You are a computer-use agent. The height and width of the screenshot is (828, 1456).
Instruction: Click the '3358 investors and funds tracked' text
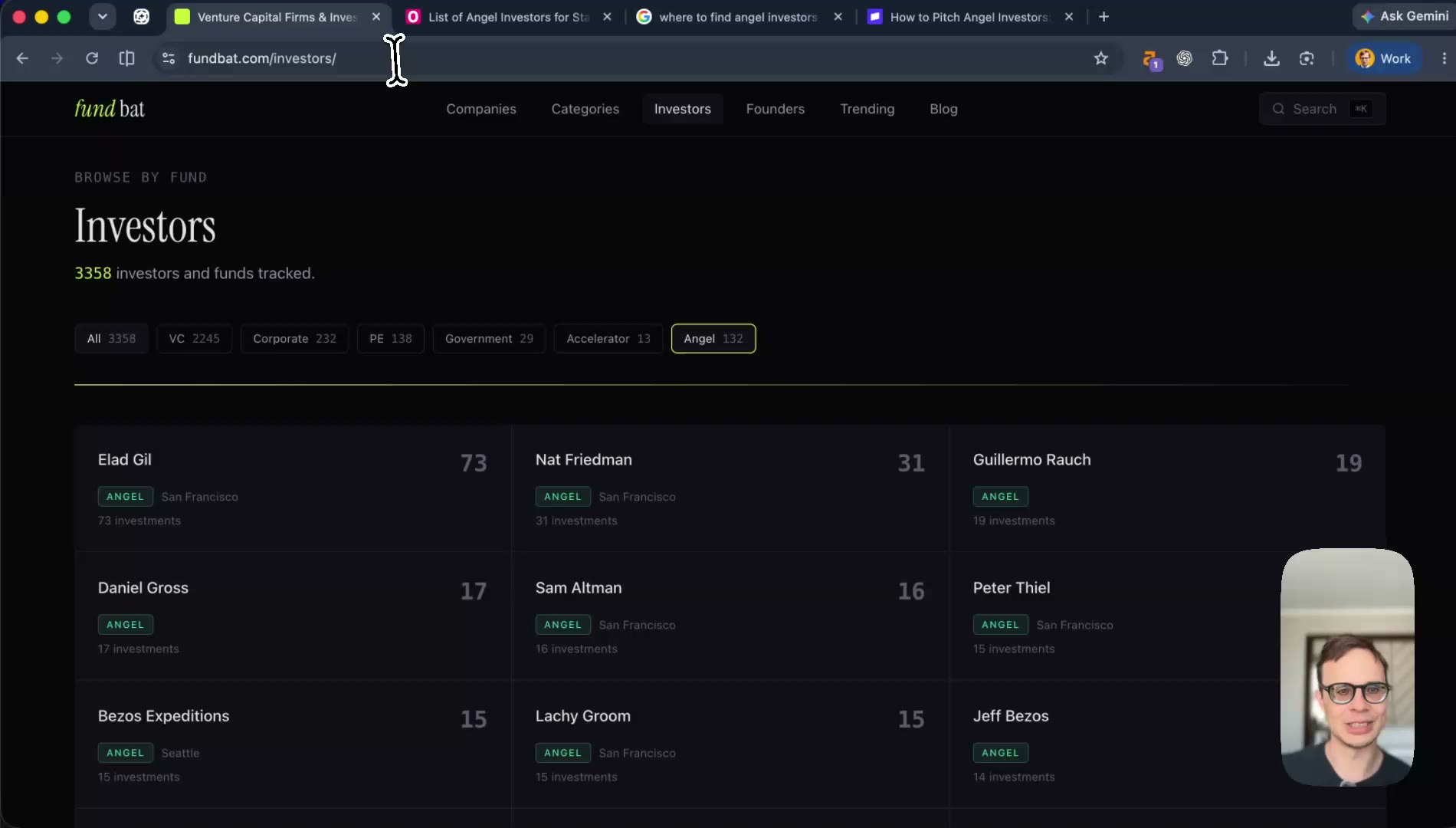point(195,274)
